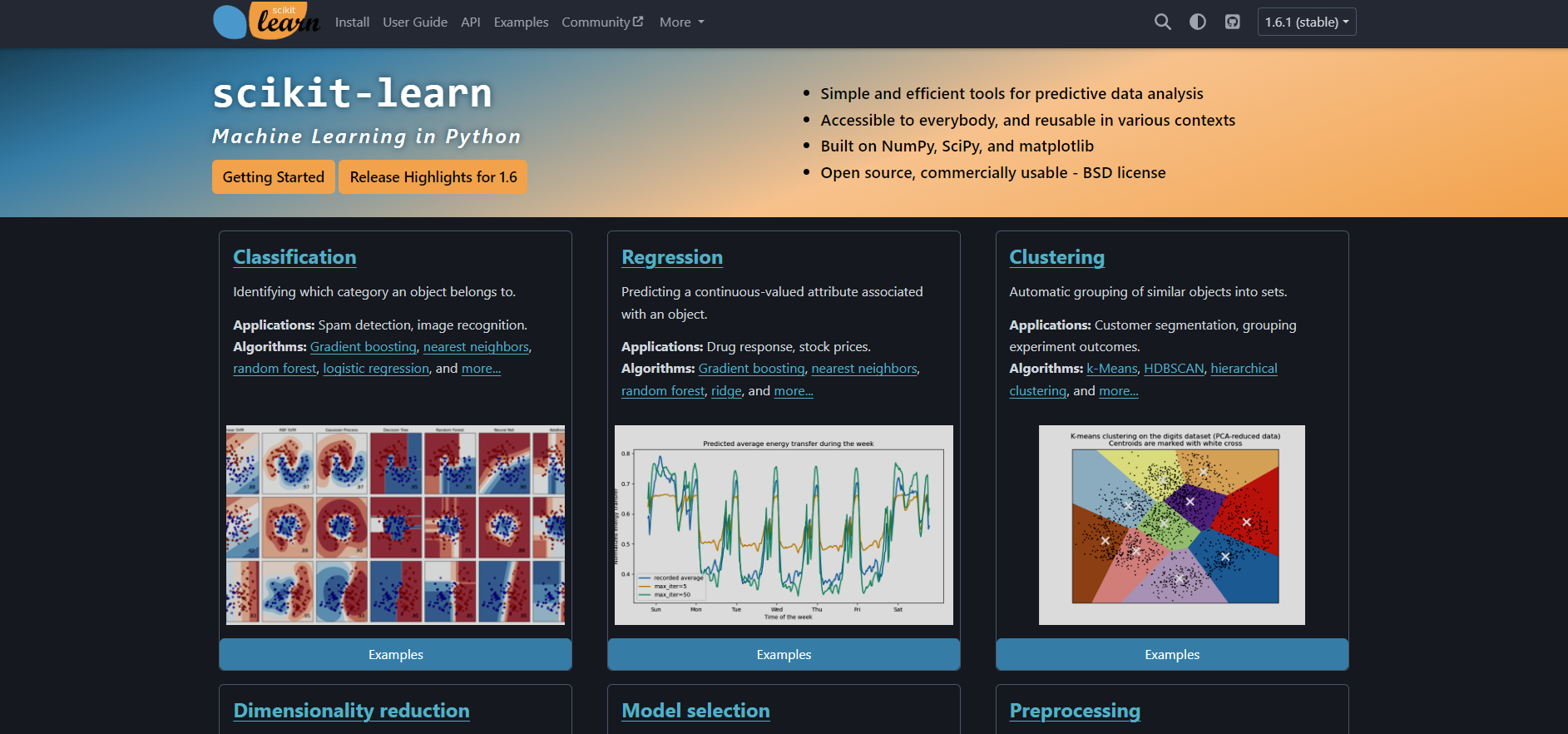This screenshot has width=1568, height=734.
Task: Click more... link in Clustering card
Action: click(1119, 391)
